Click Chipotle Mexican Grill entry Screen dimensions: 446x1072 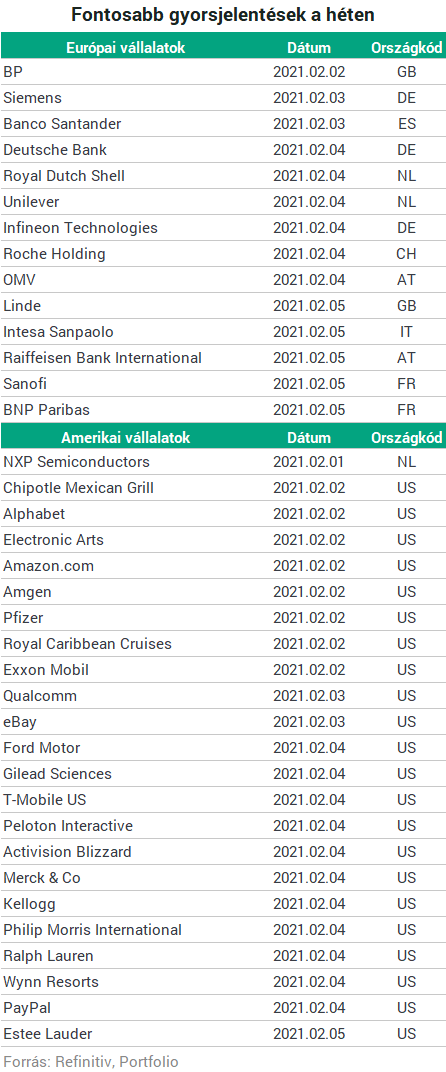pos(79,487)
